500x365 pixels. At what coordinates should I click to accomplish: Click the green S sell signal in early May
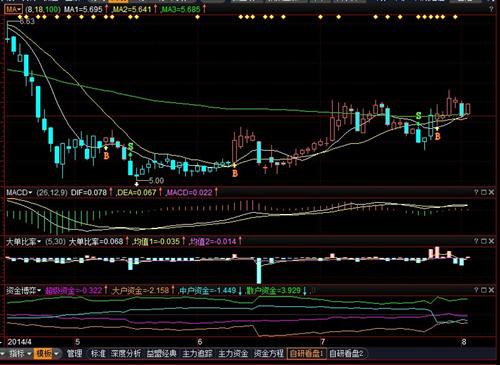point(130,146)
